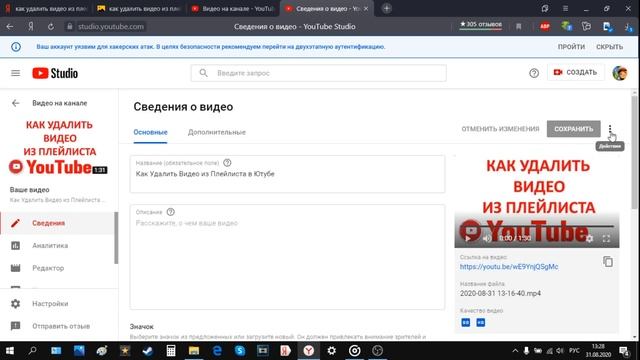Open Skype from taskbar

click(x=240, y=351)
